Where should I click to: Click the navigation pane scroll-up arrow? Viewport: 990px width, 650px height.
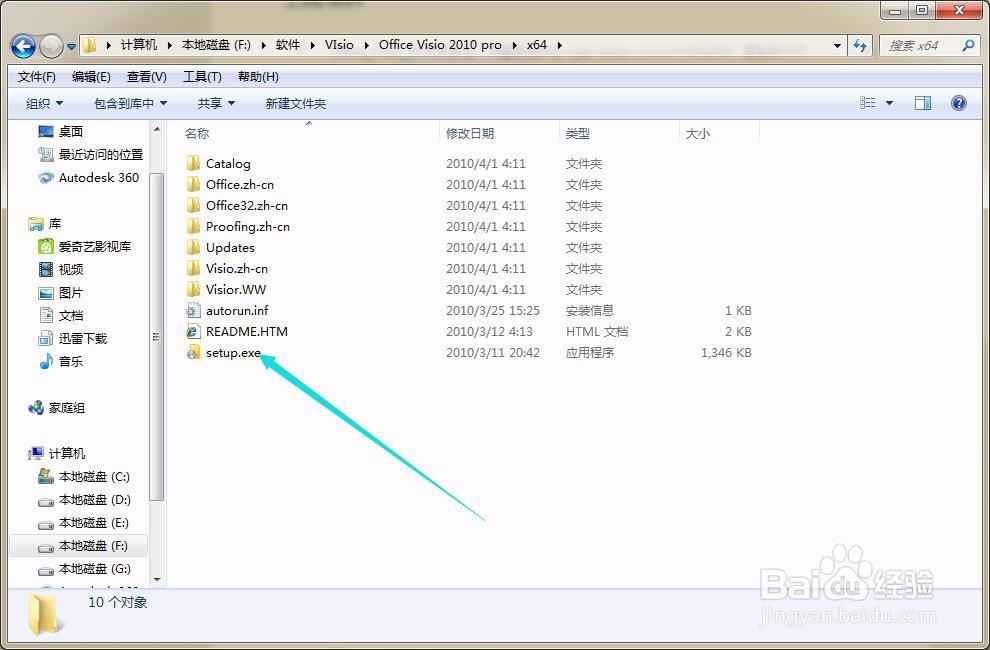[x=157, y=129]
